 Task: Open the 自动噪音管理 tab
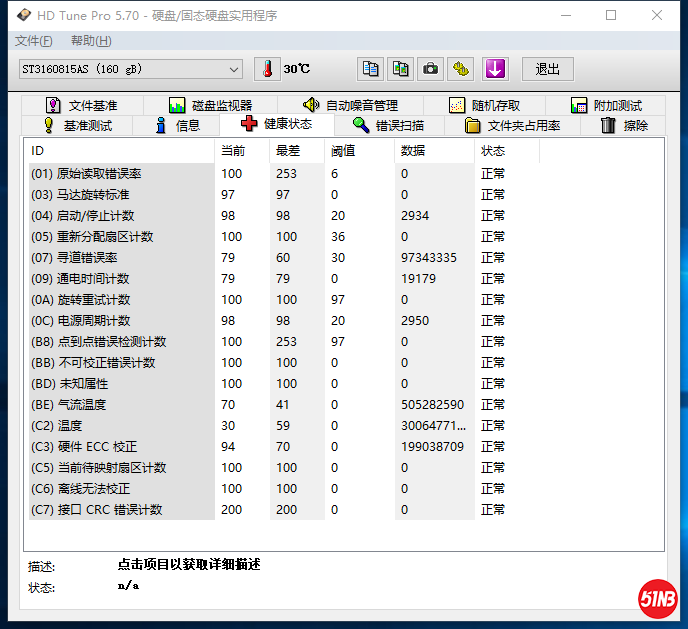tap(350, 105)
